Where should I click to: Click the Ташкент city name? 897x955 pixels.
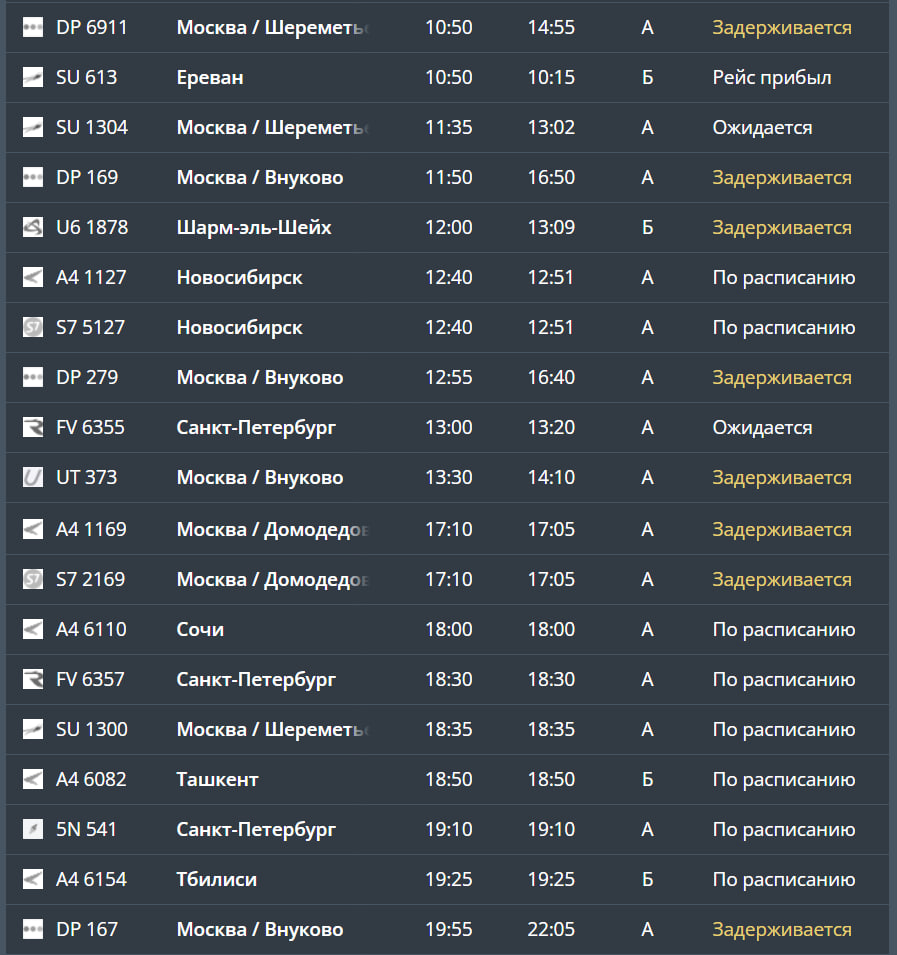(217, 779)
